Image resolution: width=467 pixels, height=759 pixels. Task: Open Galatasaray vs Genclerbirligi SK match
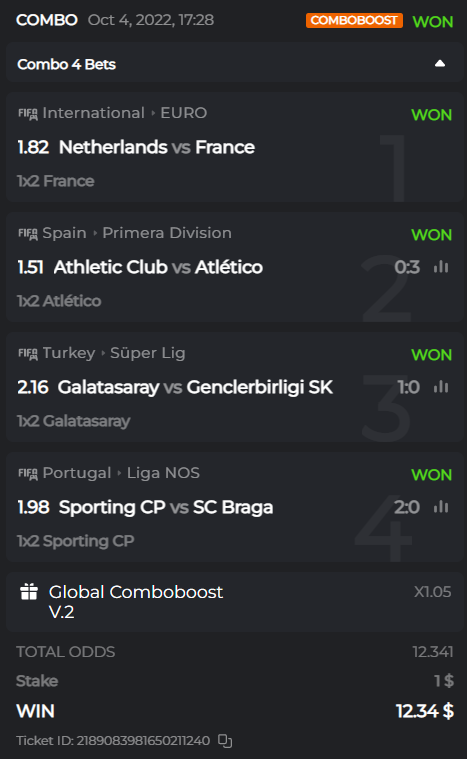pos(195,387)
